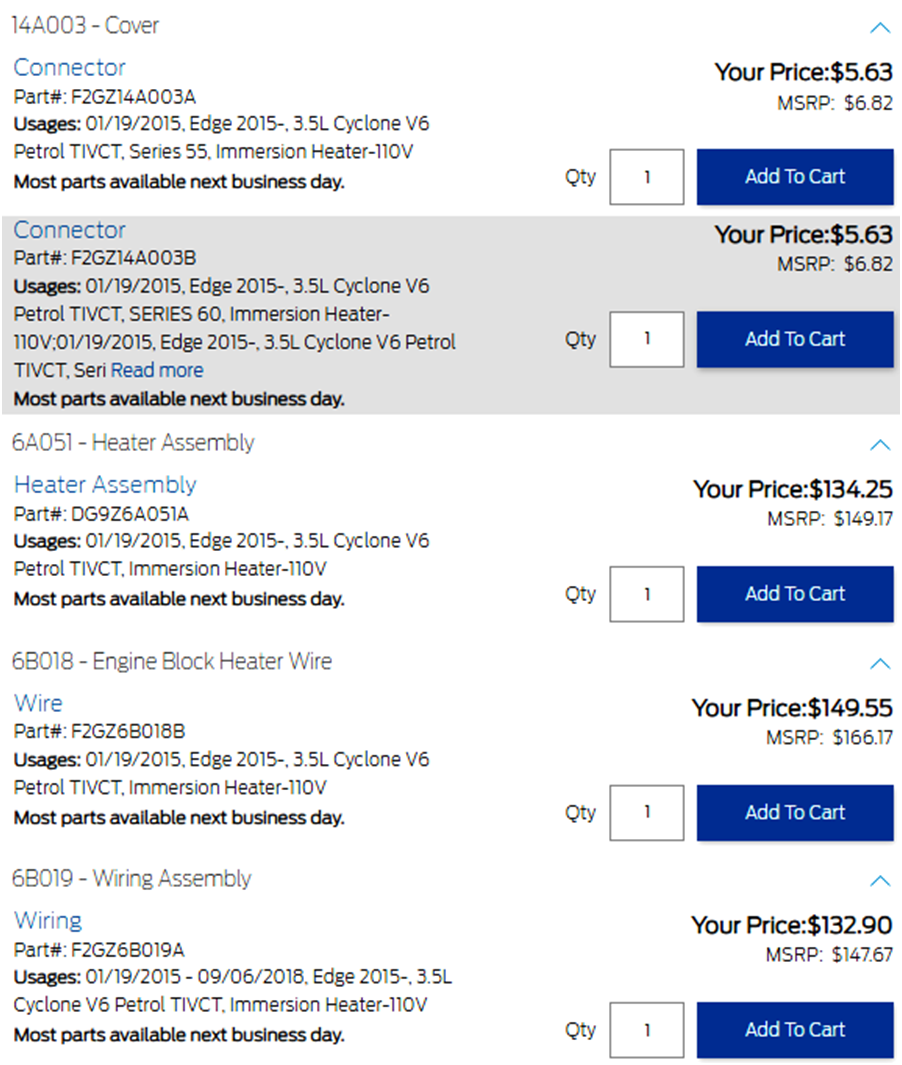This screenshot has height=1065, width=902.
Task: Add Connector F2GZ14A003A to cart
Action: [795, 177]
